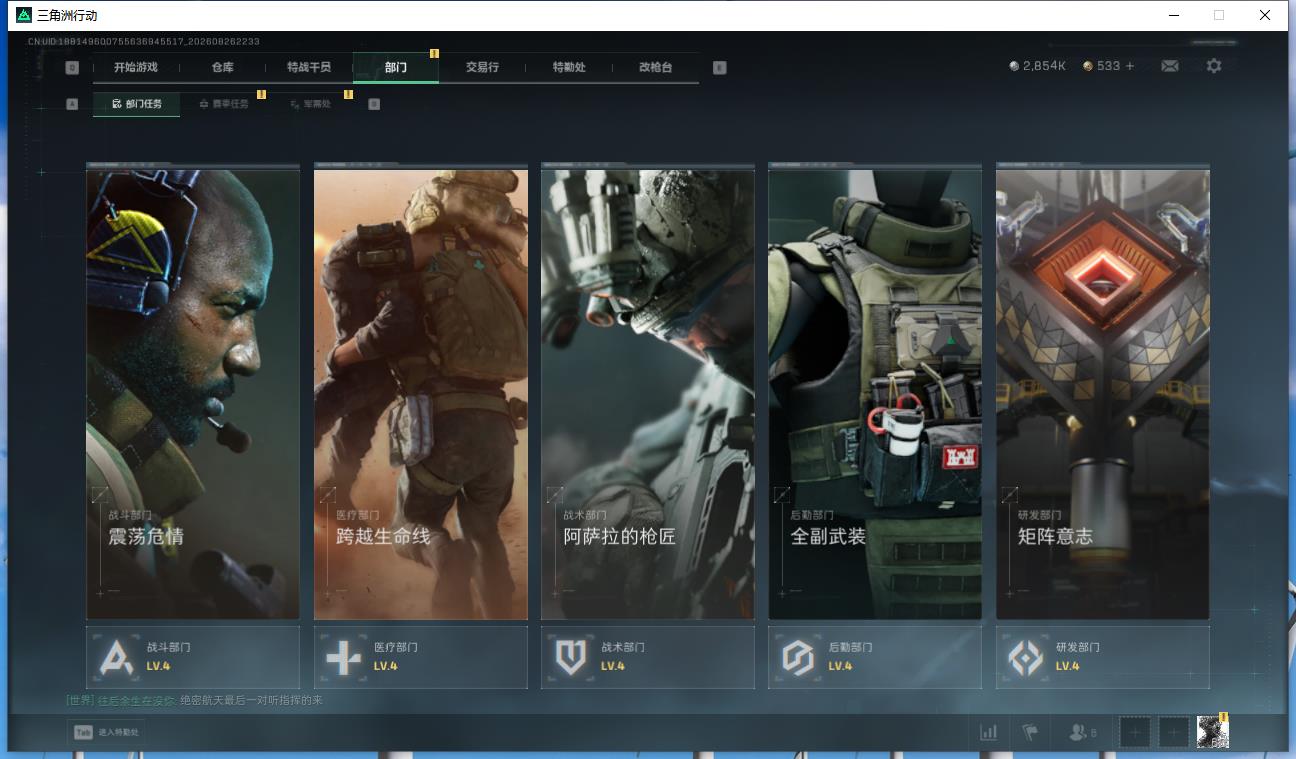The height and width of the screenshot is (759, 1296).
Task: Click the 研发部门 diamond emblem icon
Action: click(x=1026, y=657)
